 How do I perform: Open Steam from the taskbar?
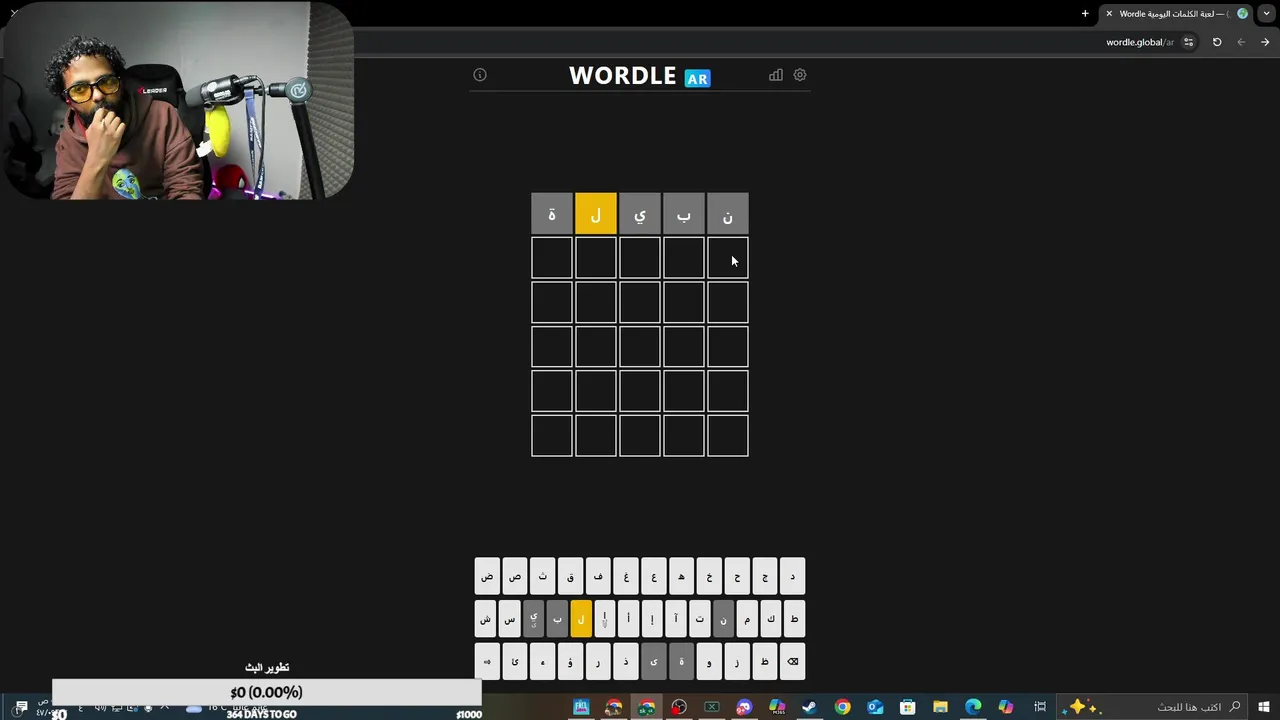click(x=809, y=707)
